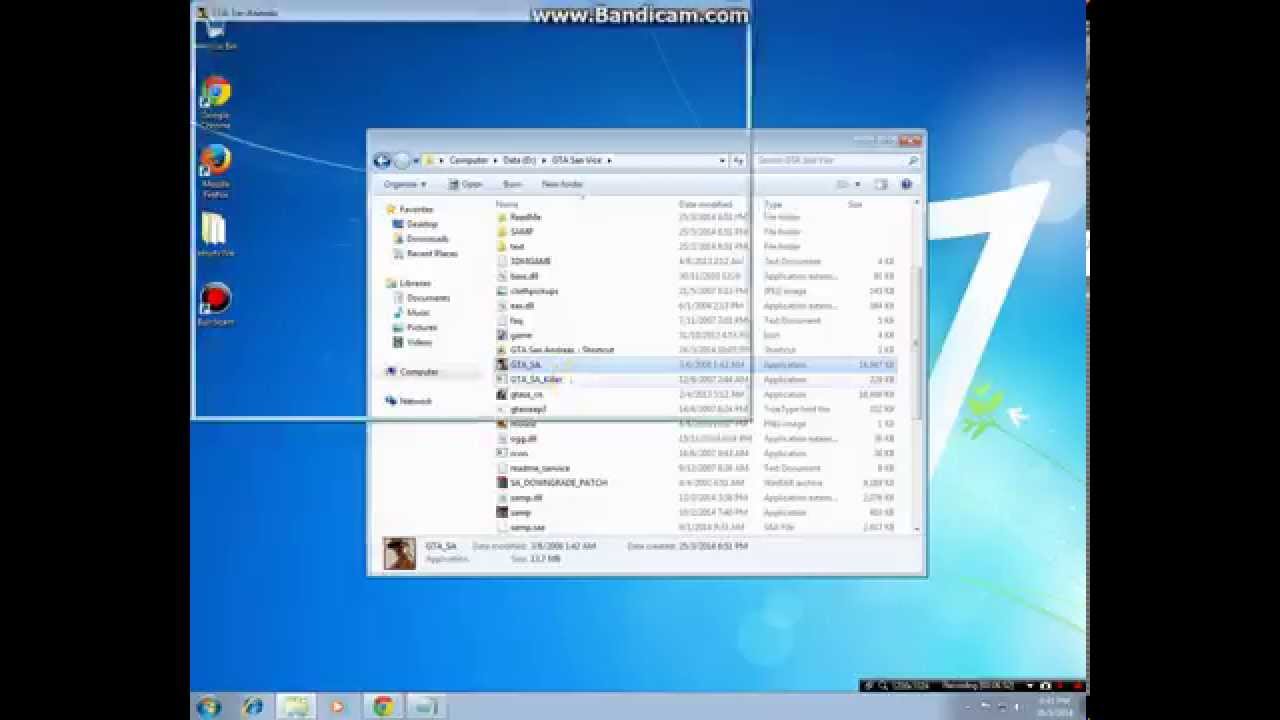Click the Explorer help question-mark icon

click(x=906, y=184)
